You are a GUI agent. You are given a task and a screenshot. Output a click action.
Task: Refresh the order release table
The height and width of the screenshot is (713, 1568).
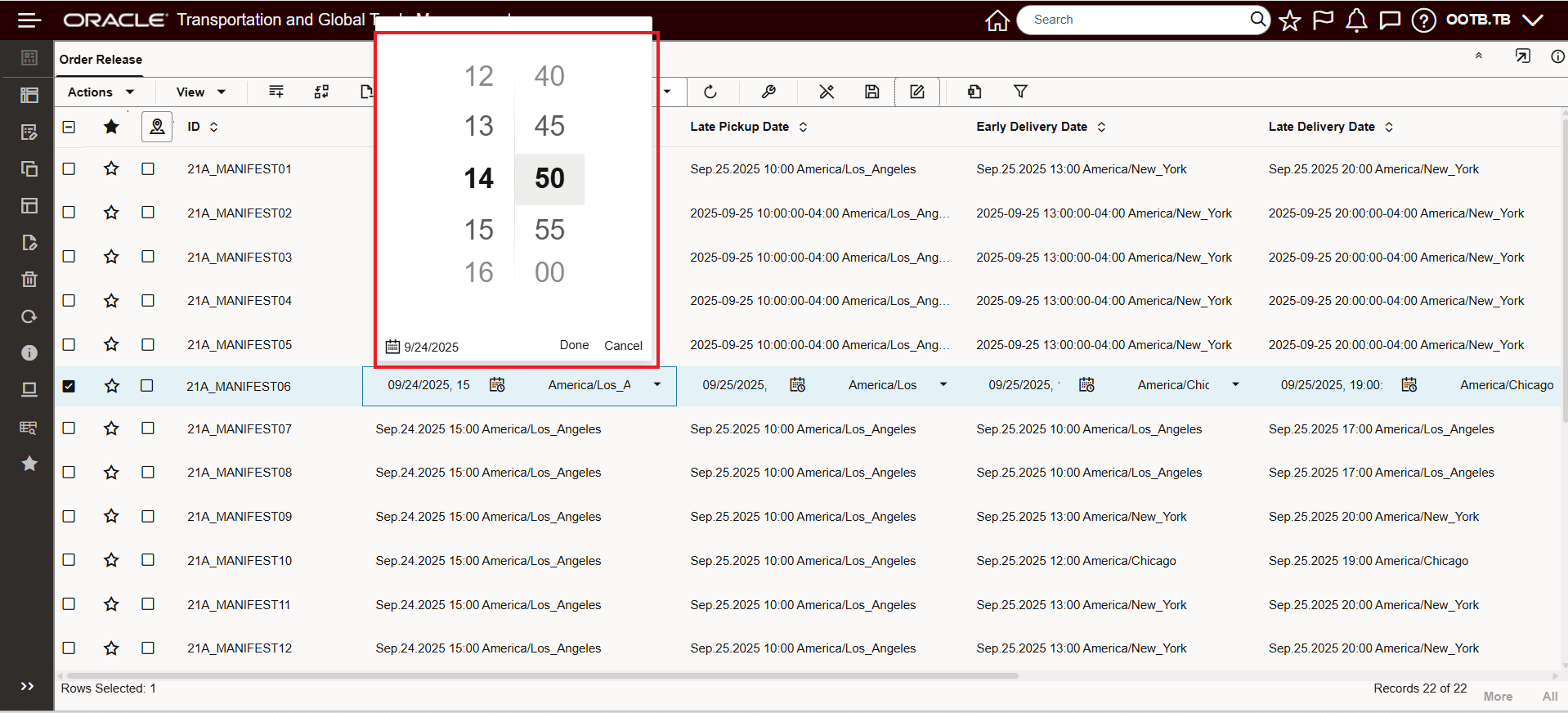(x=710, y=92)
